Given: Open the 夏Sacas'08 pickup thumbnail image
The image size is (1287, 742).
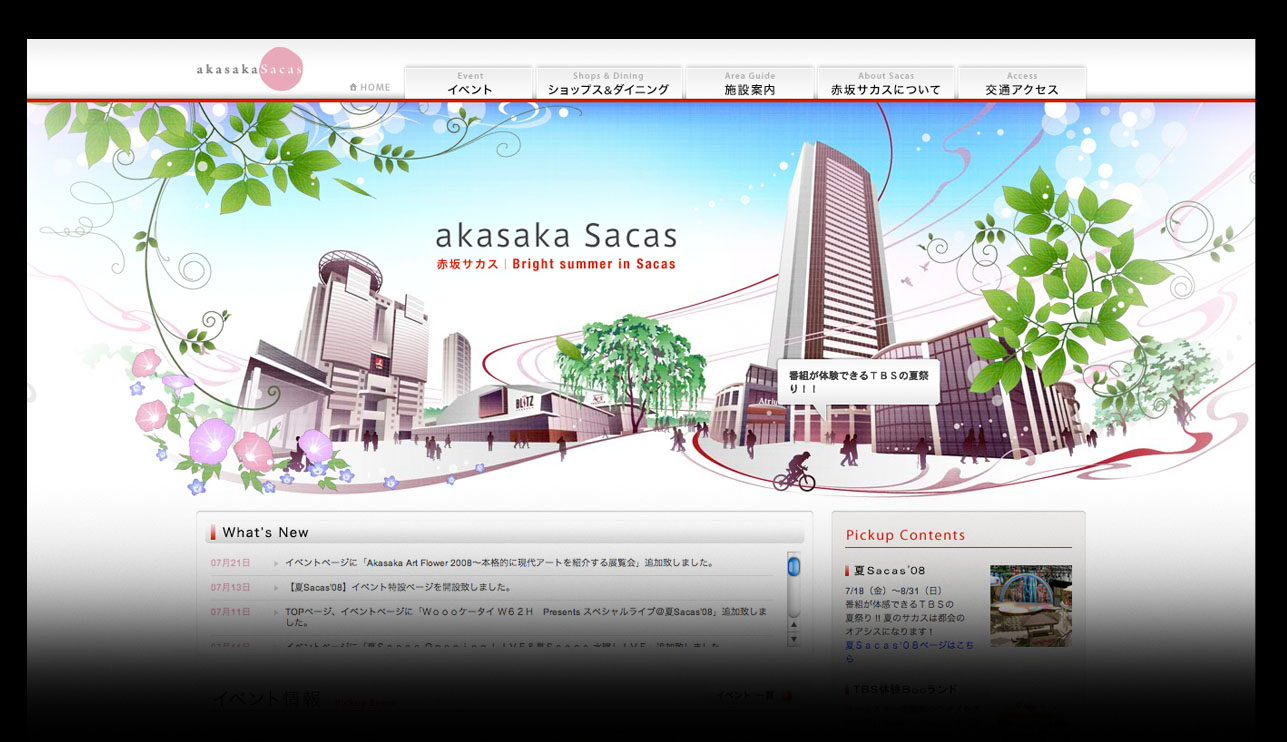Looking at the screenshot, I should coord(1030,606).
